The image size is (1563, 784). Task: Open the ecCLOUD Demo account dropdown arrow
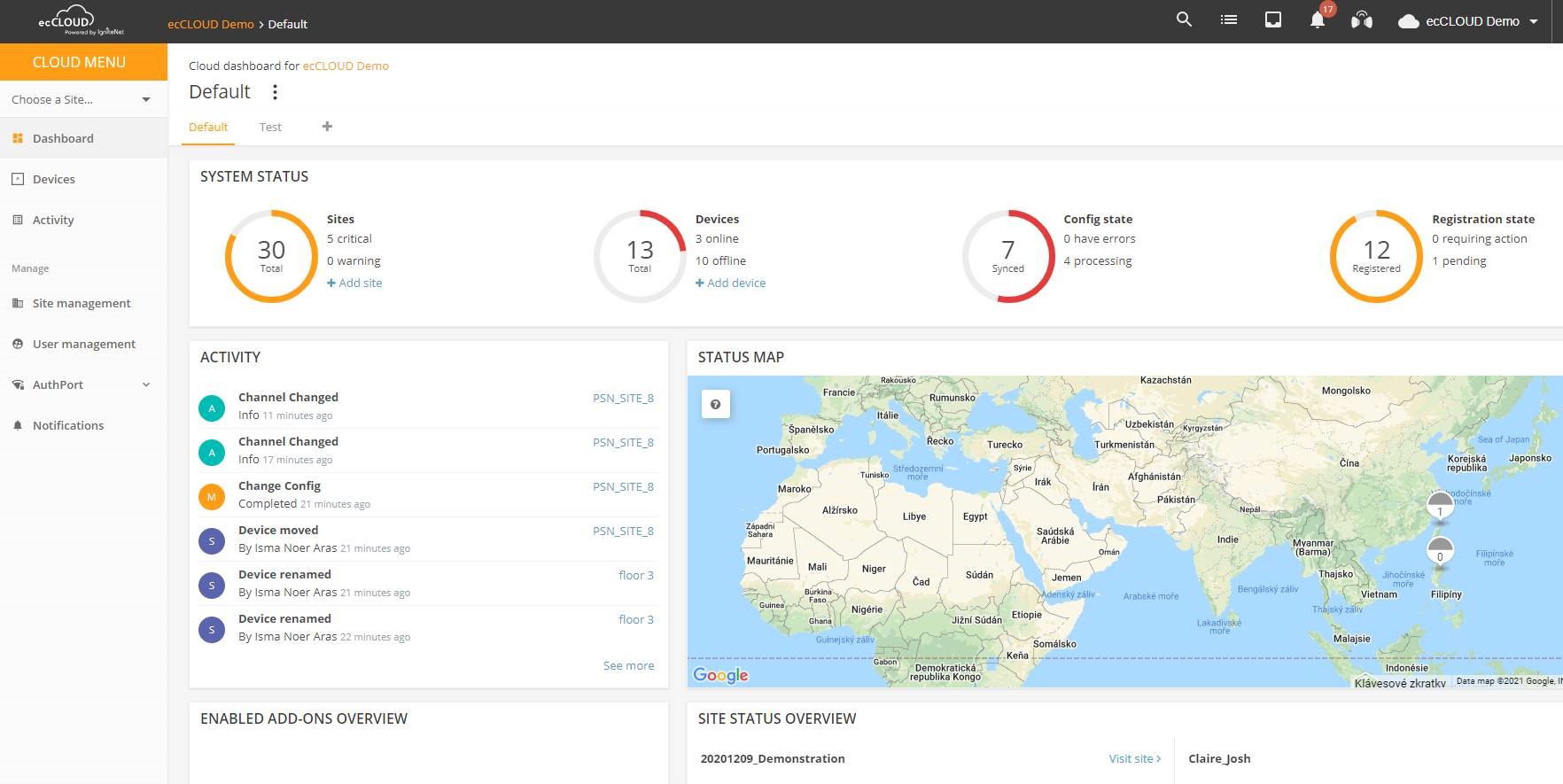coord(1534,21)
